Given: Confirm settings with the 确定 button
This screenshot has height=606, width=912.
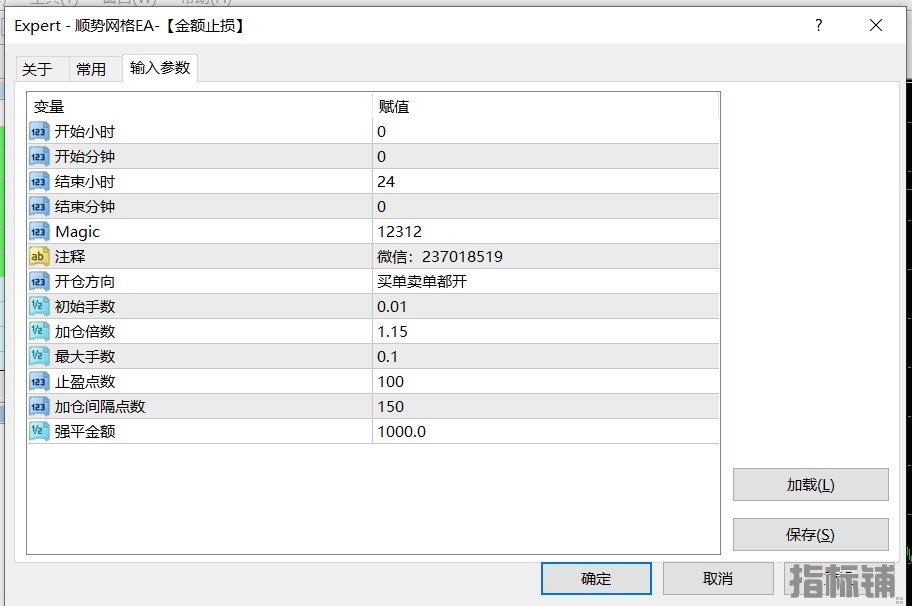Looking at the screenshot, I should [x=596, y=578].
